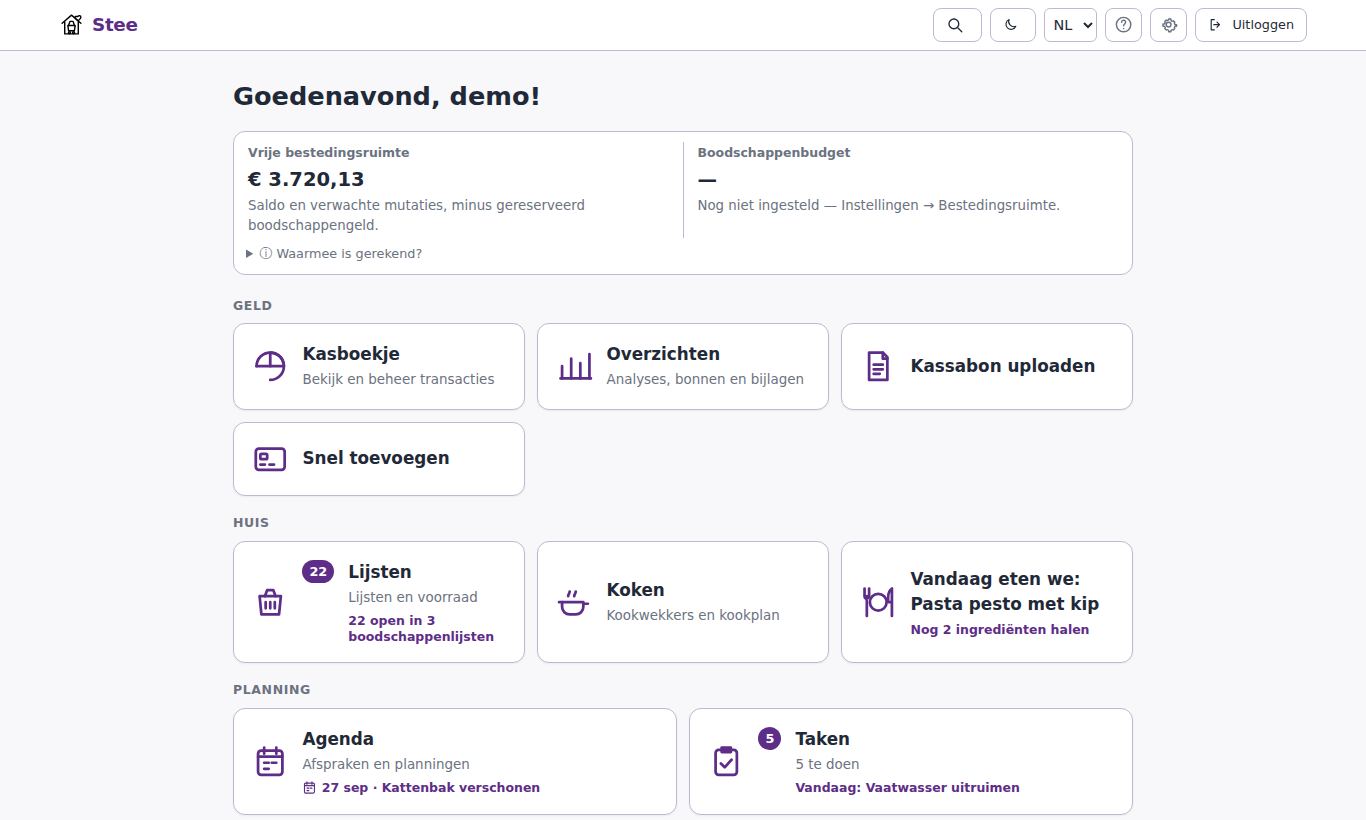The image size is (1366, 820).
Task: Click the Lijsten shopping basket icon
Action: (270, 602)
